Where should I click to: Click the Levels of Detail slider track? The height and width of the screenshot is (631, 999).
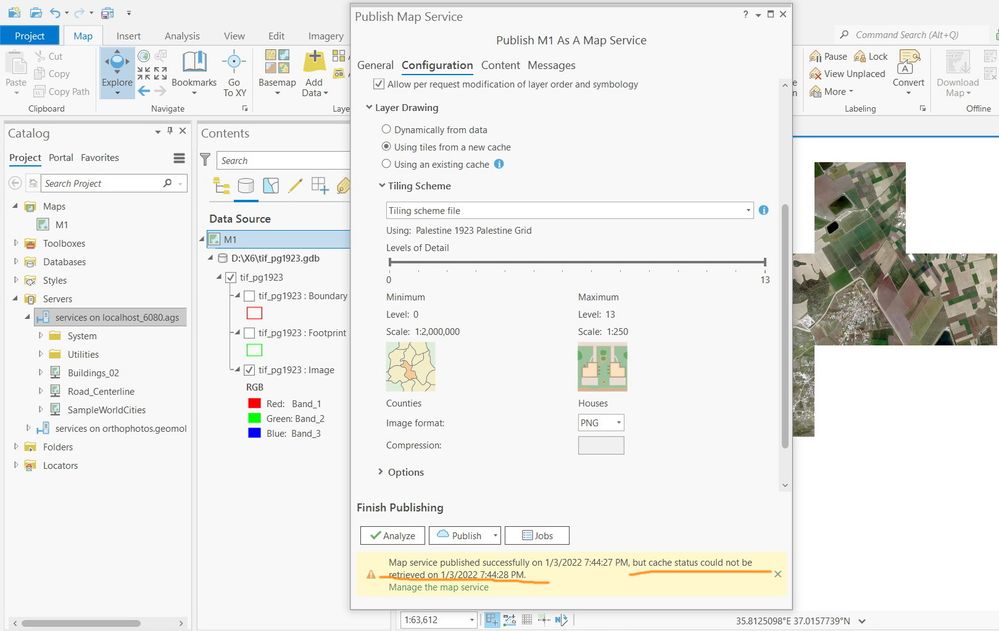tap(577, 261)
